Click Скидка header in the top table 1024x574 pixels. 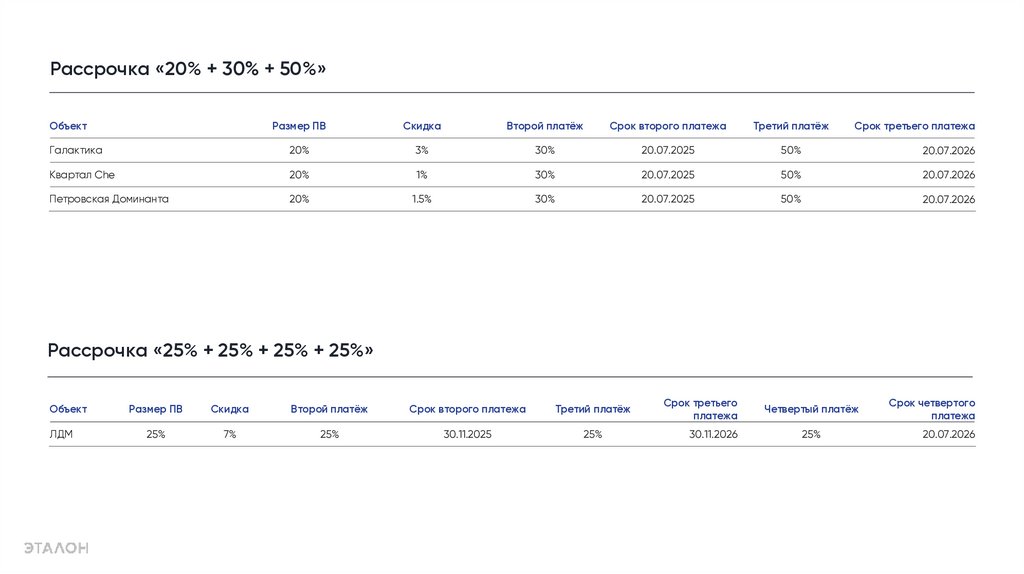[421, 126]
